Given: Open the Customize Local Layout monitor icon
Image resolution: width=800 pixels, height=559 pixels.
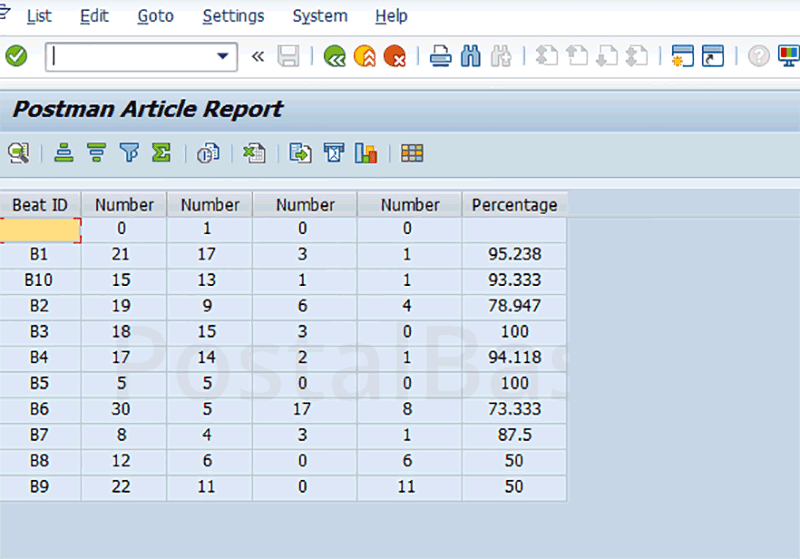Looking at the screenshot, I should tap(788, 57).
